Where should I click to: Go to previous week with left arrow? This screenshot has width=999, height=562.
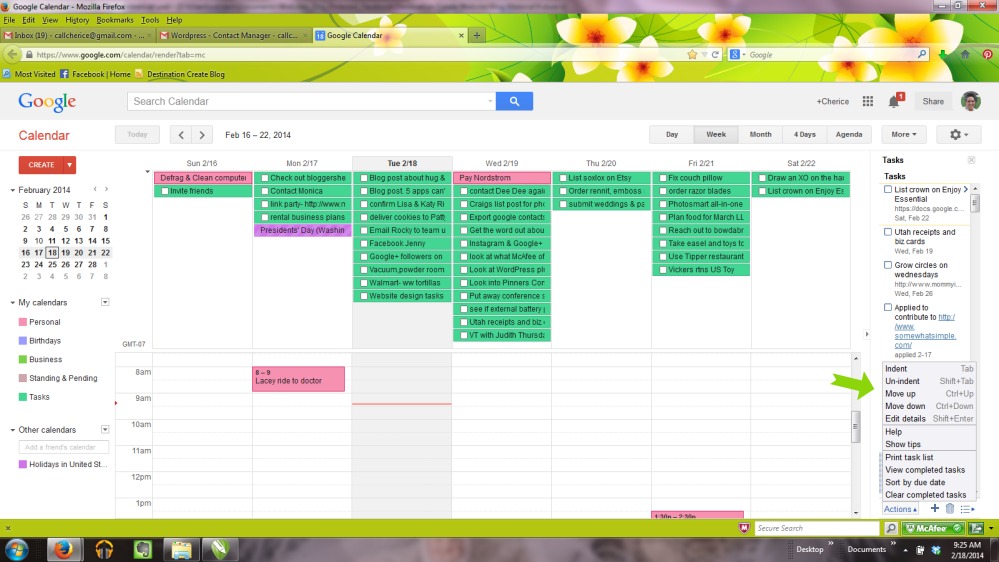click(x=181, y=135)
